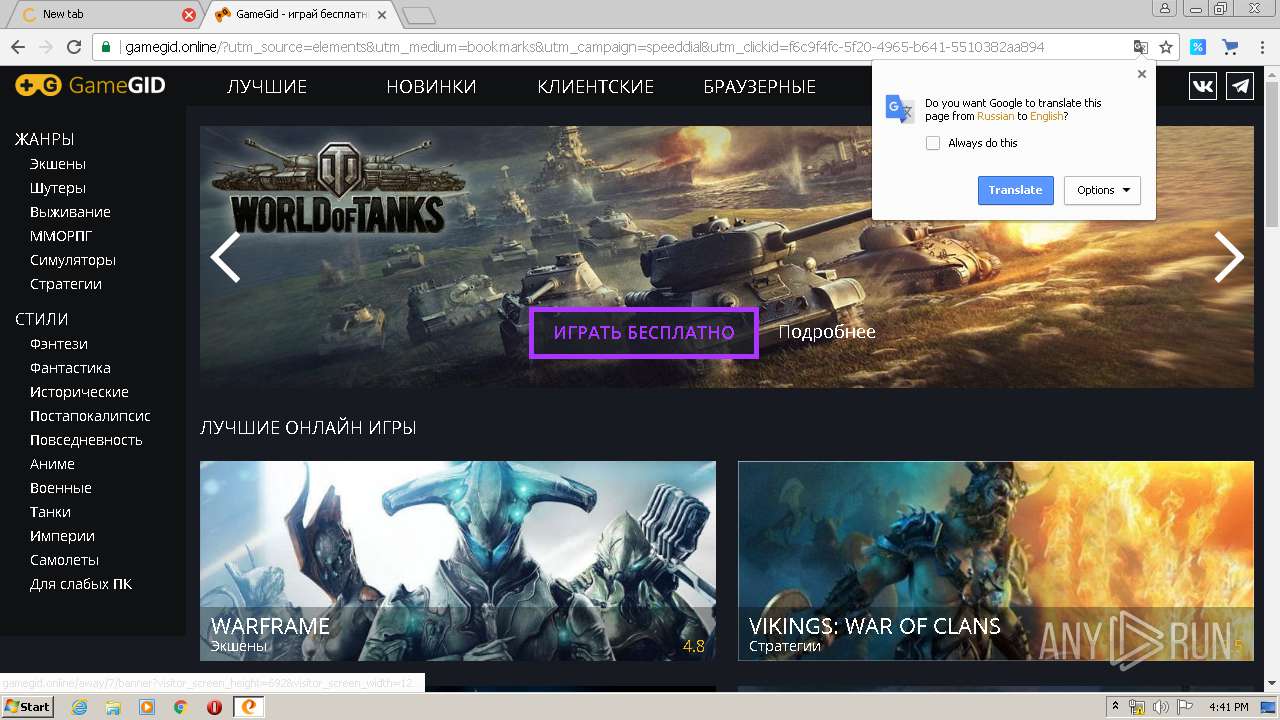Select the Исторические style
The image size is (1280, 720).
(x=79, y=392)
